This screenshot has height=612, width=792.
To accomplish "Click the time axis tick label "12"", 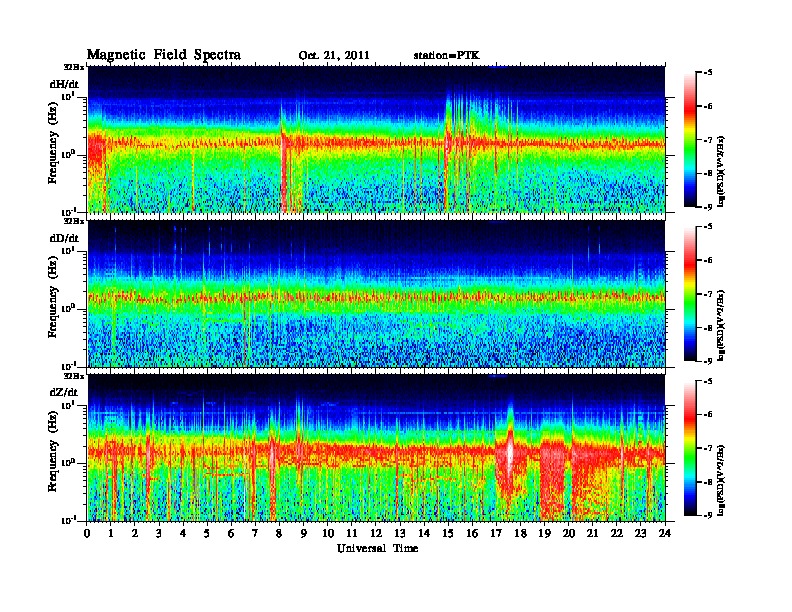I will click(376, 533).
